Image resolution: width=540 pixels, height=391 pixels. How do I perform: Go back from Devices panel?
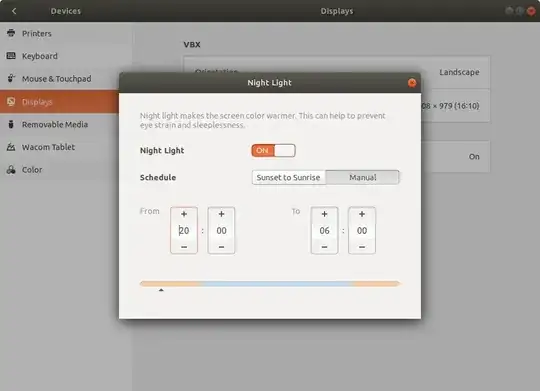14,11
